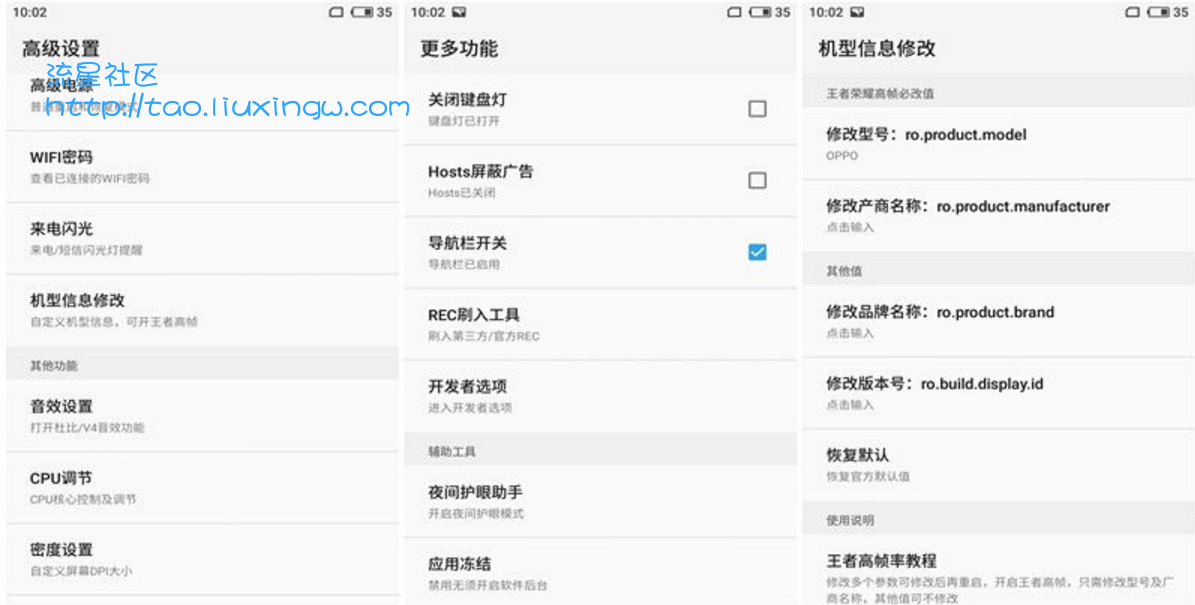
Task: Click battery percentage 35 on 高级设置 screen
Action: pos(385,12)
